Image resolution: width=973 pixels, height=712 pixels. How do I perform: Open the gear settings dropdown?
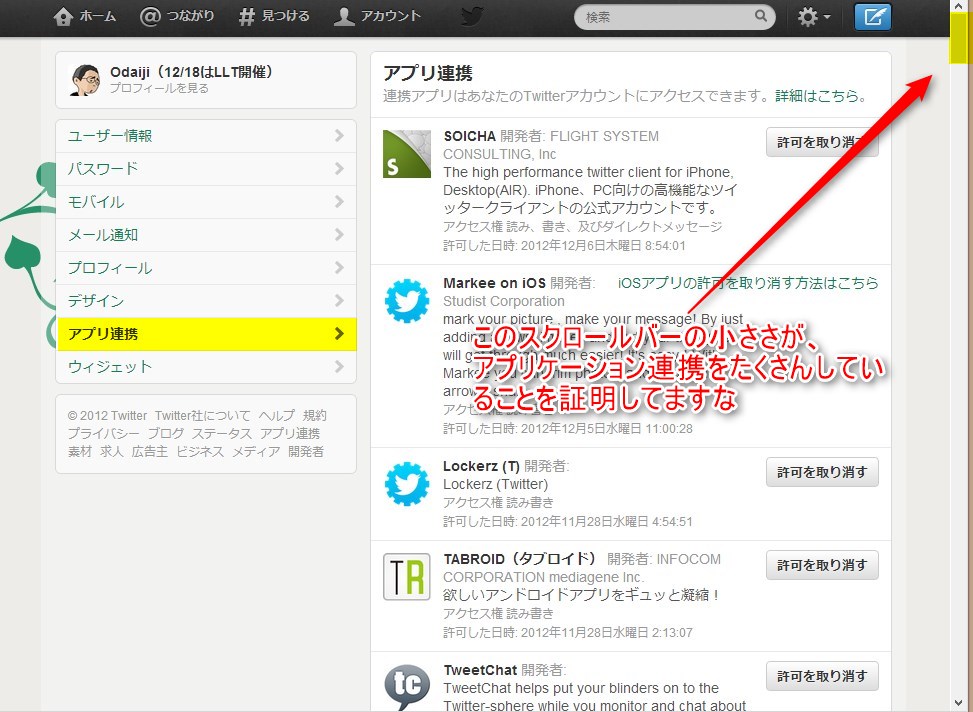click(x=814, y=17)
